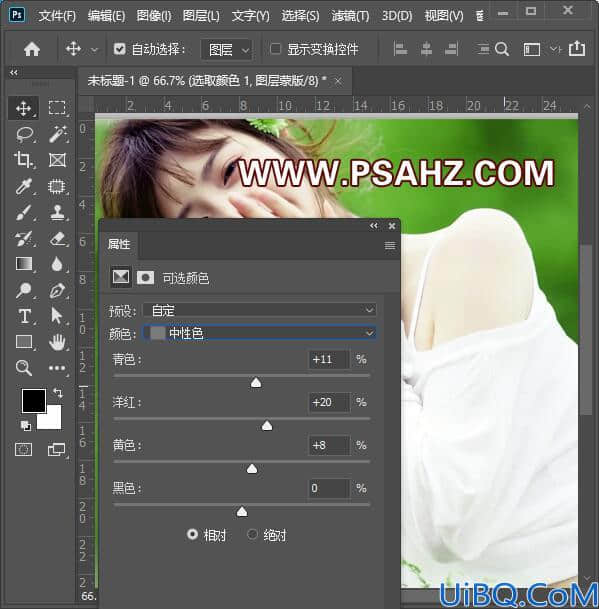Select the Clone Stamp tool

click(57, 212)
